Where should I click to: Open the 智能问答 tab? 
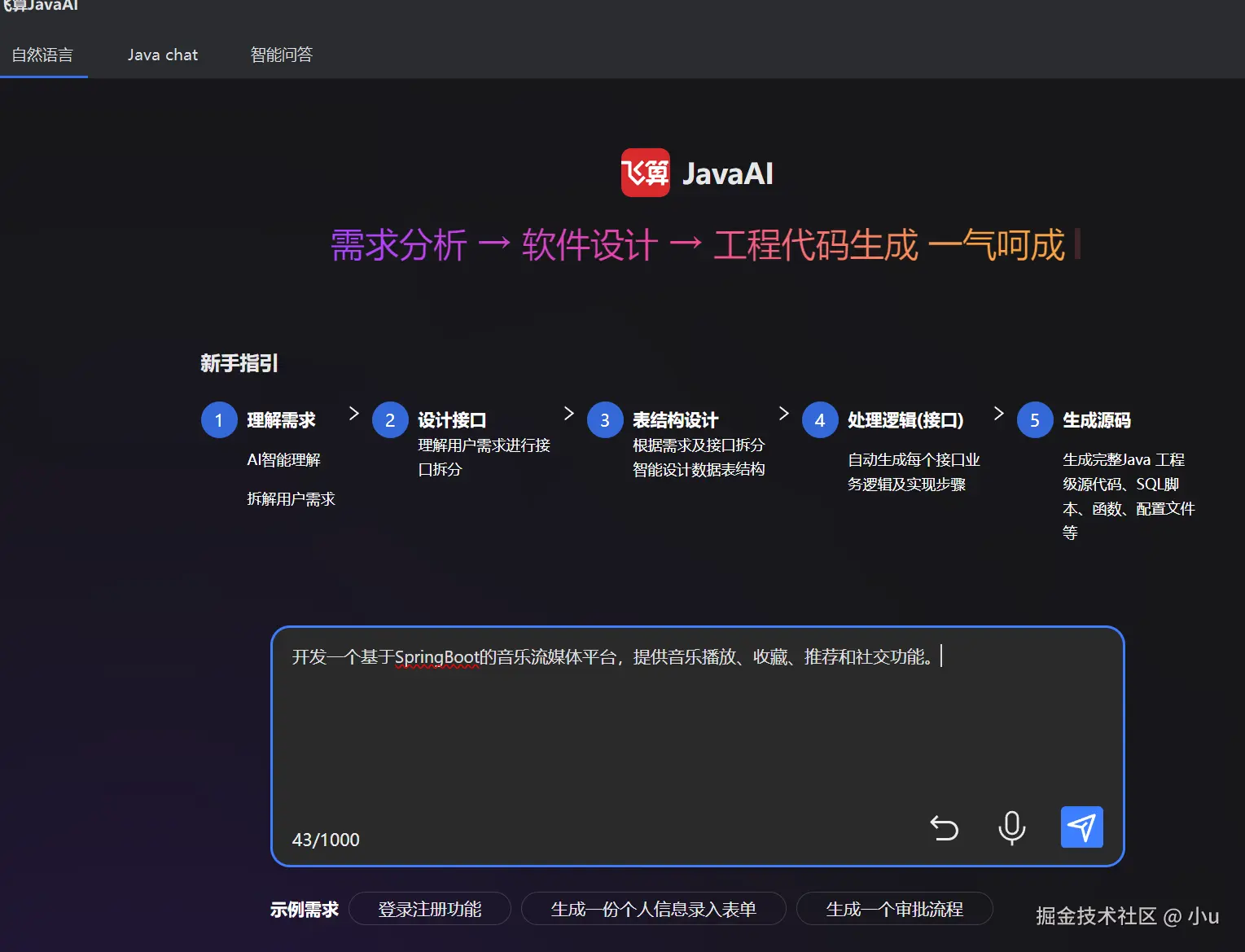[x=282, y=55]
